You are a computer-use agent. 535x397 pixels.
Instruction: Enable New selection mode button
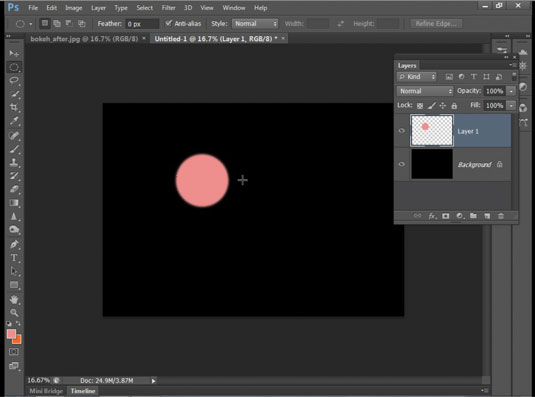click(44, 23)
